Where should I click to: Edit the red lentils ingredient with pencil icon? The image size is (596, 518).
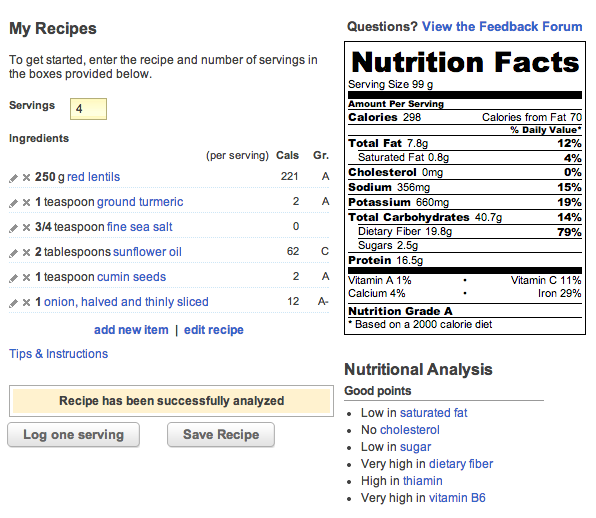14,178
